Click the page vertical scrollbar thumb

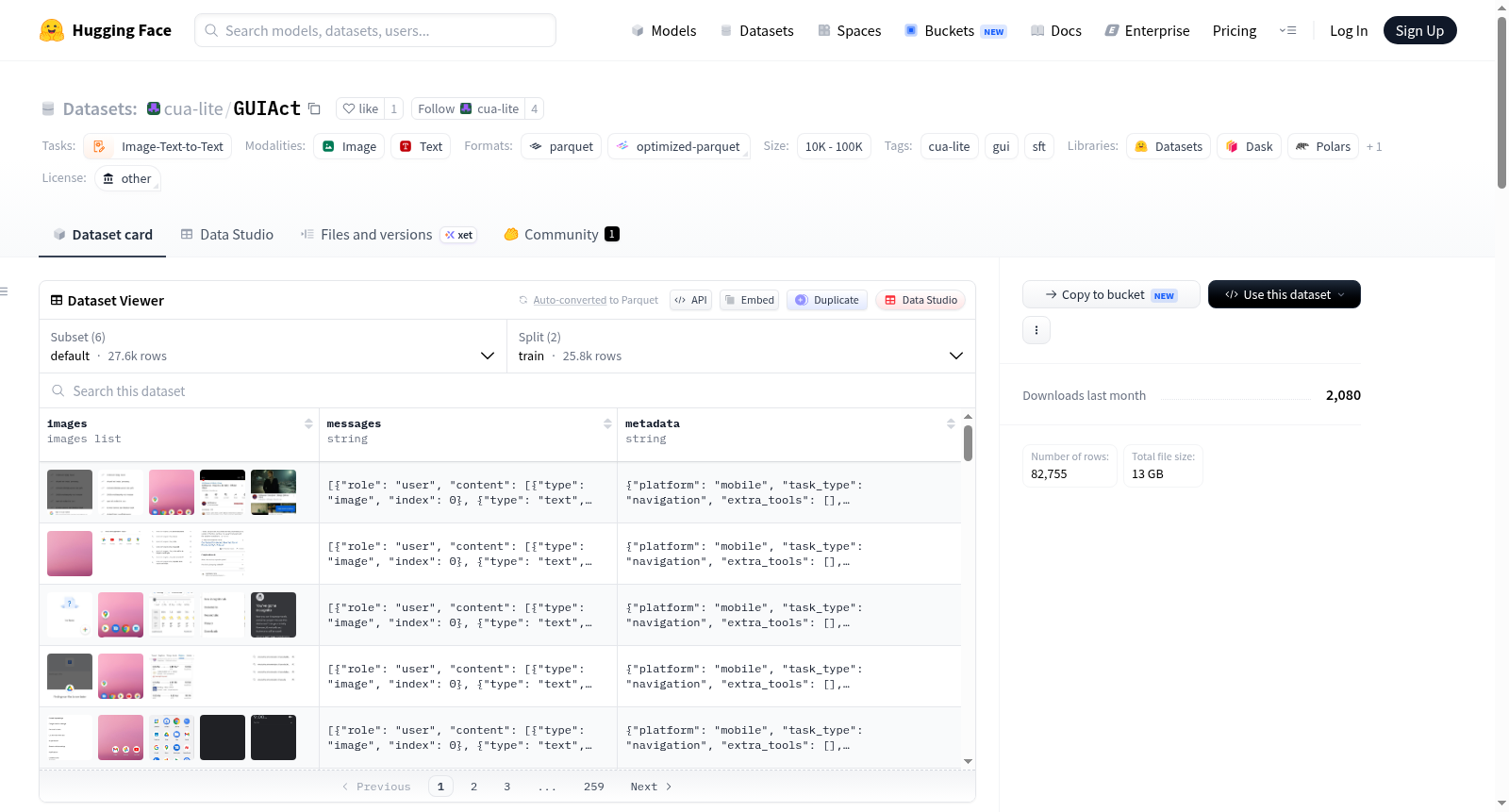pyautogui.click(x=1501, y=102)
